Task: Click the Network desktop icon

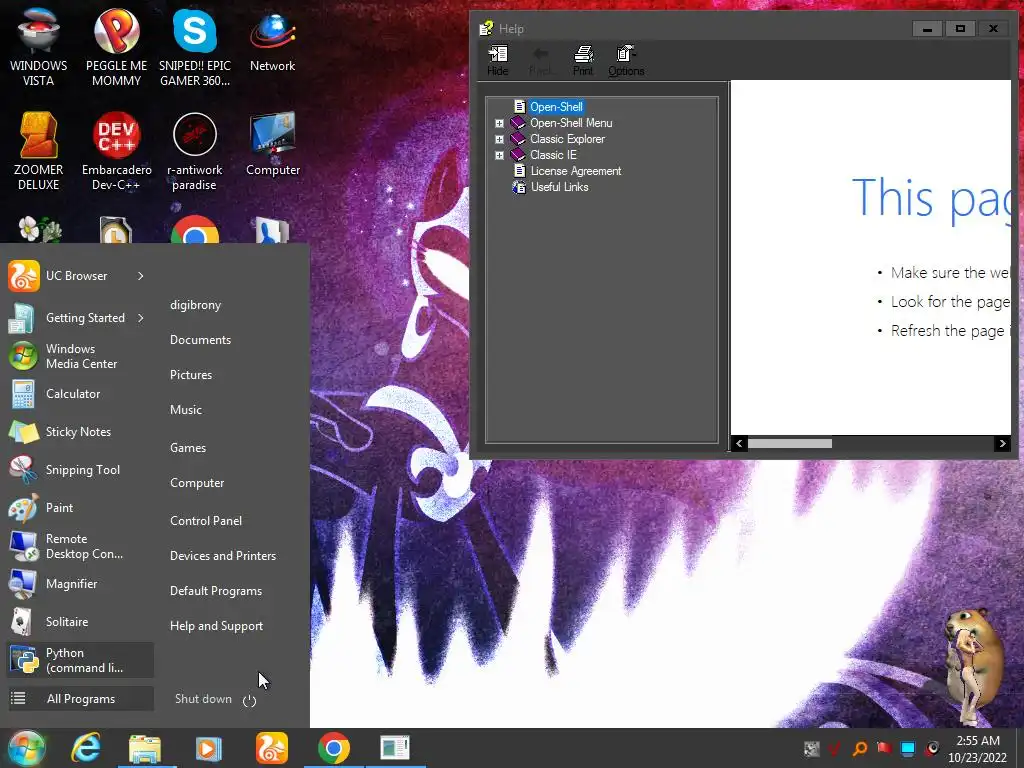Action: pyautogui.click(x=273, y=40)
